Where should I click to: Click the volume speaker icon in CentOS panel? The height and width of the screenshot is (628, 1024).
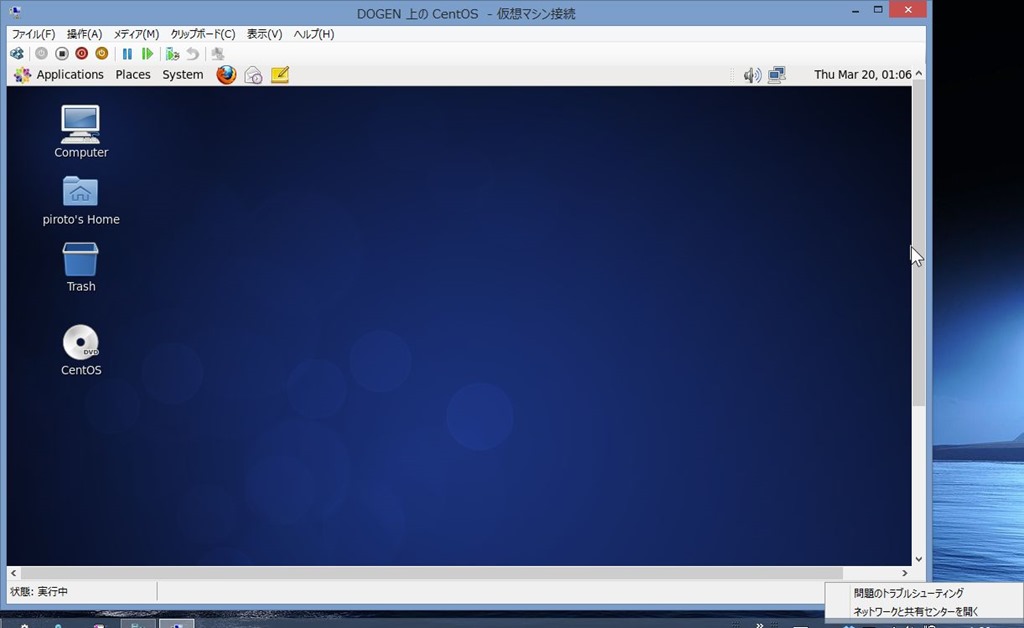752,75
